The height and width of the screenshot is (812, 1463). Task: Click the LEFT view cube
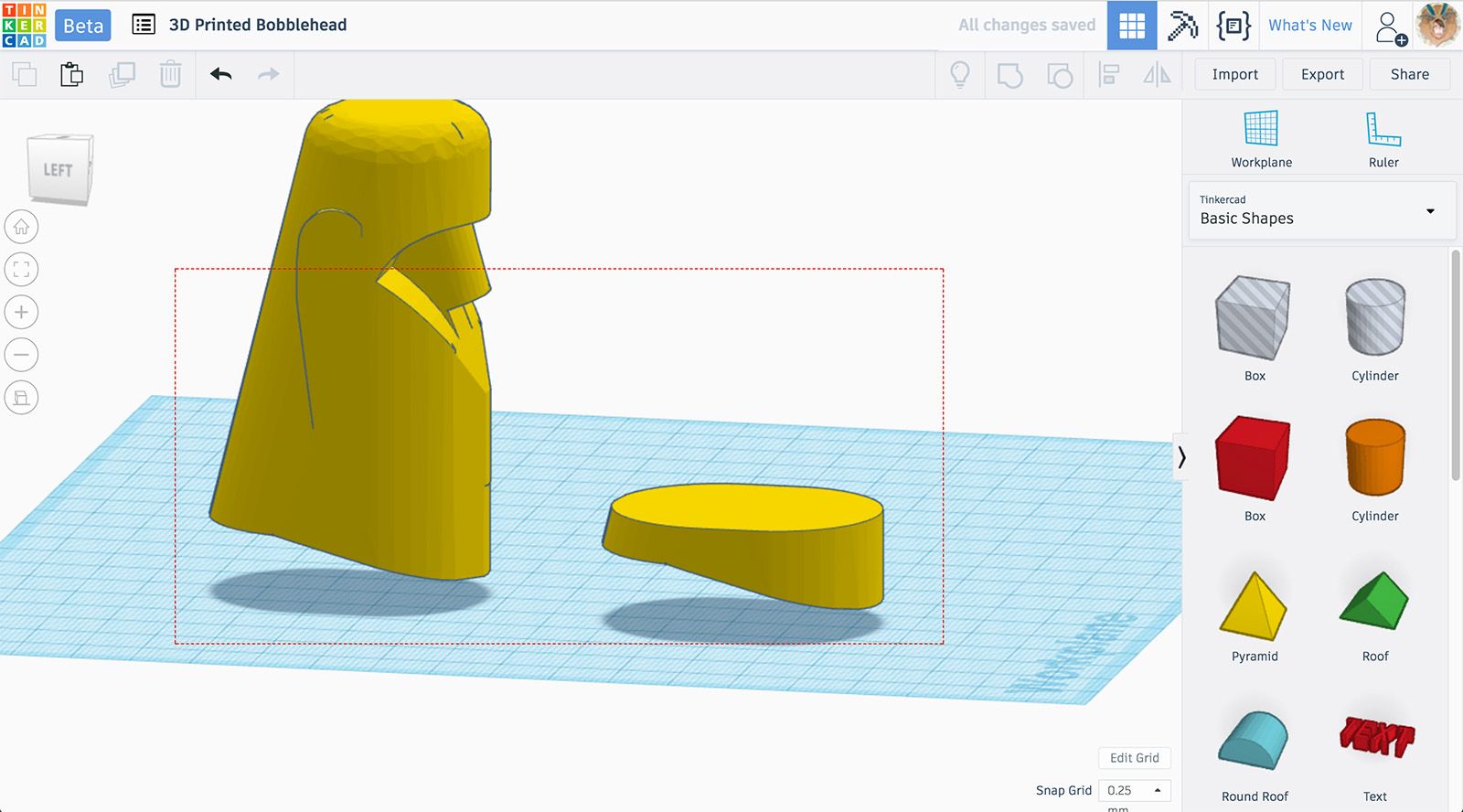pyautogui.click(x=59, y=169)
